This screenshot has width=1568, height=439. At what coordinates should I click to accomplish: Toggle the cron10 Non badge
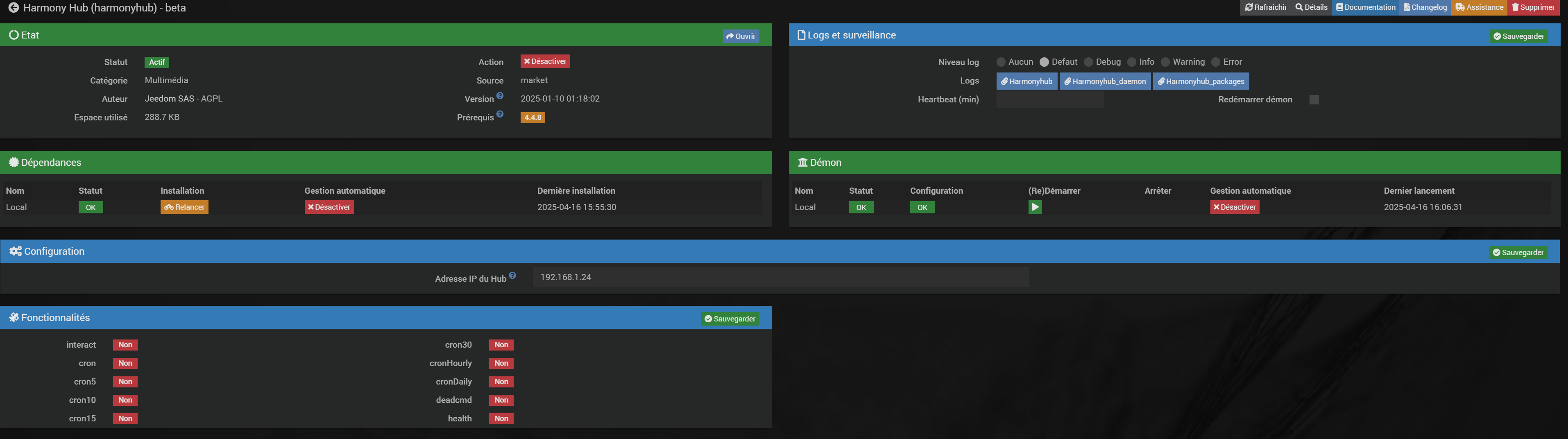coord(125,400)
